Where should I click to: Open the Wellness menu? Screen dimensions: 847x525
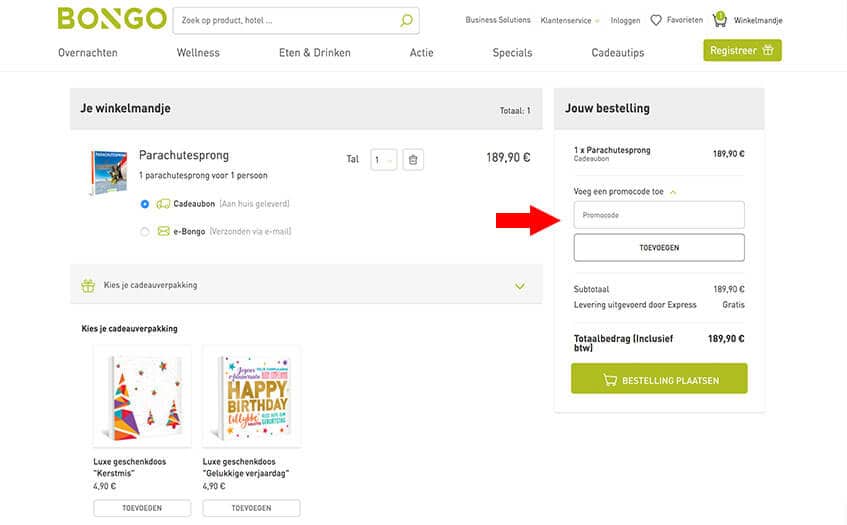point(198,52)
